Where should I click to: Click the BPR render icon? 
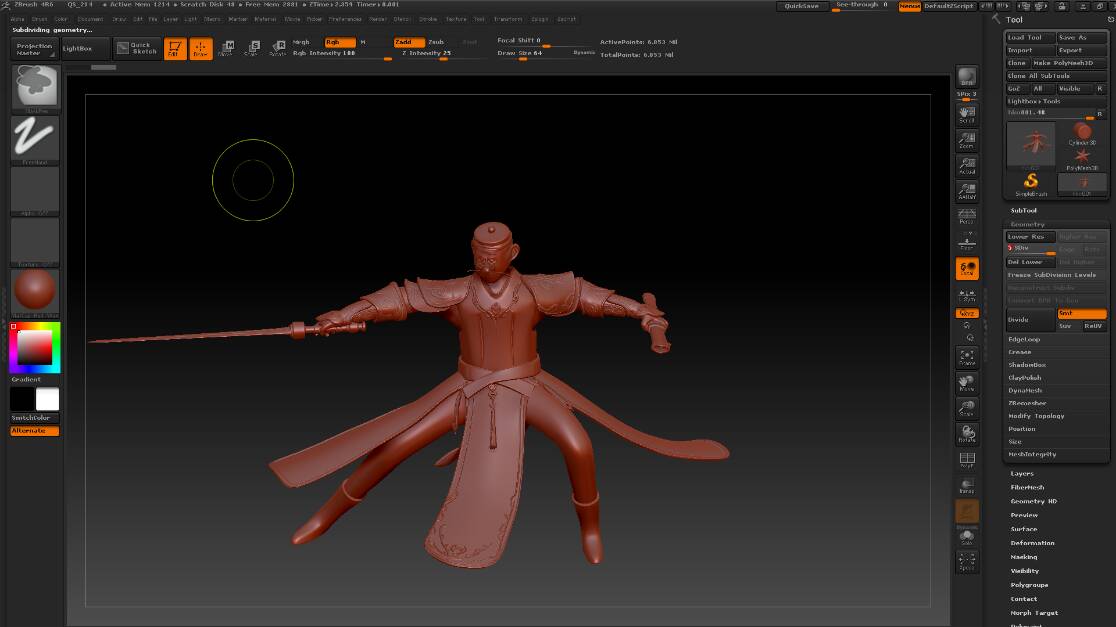tap(967, 78)
